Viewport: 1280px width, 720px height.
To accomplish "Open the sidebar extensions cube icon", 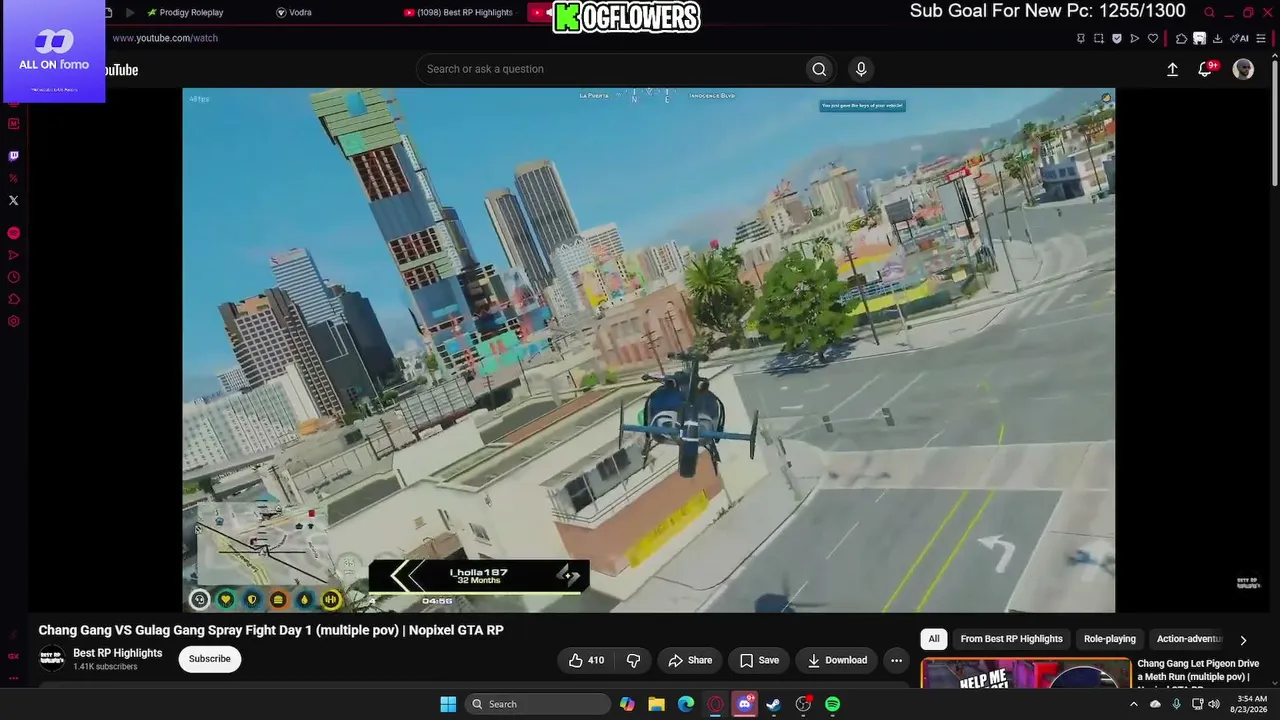I will [13, 299].
